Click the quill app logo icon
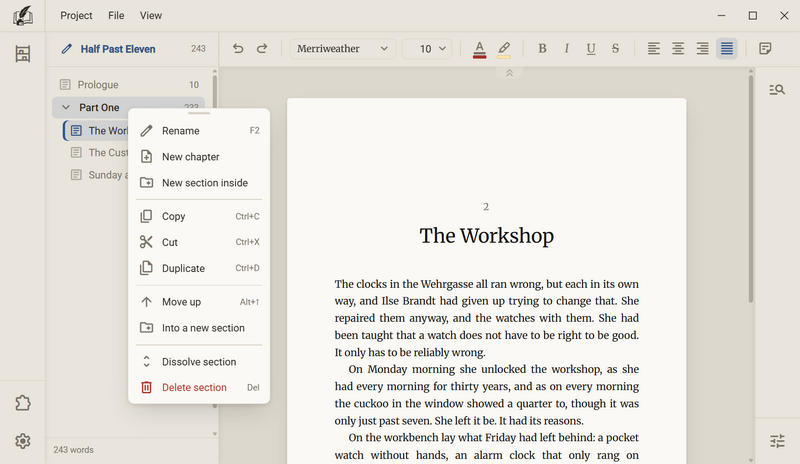This screenshot has height=464, width=800. tap(22, 15)
